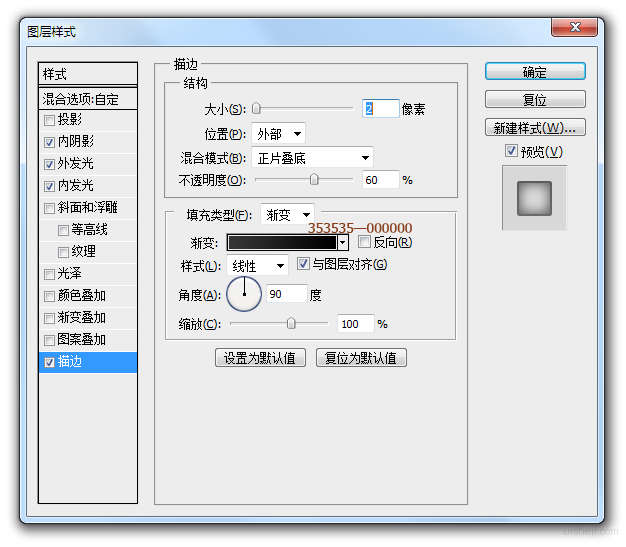This screenshot has height=547, width=626.
Task: Open the 填充类型 dropdown set to 渐变
Action: pos(287,214)
